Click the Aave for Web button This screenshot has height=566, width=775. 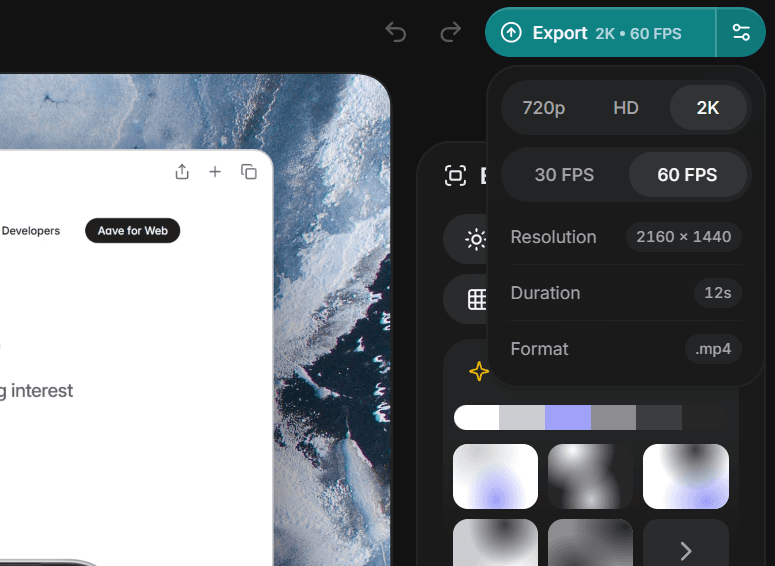pyautogui.click(x=132, y=231)
